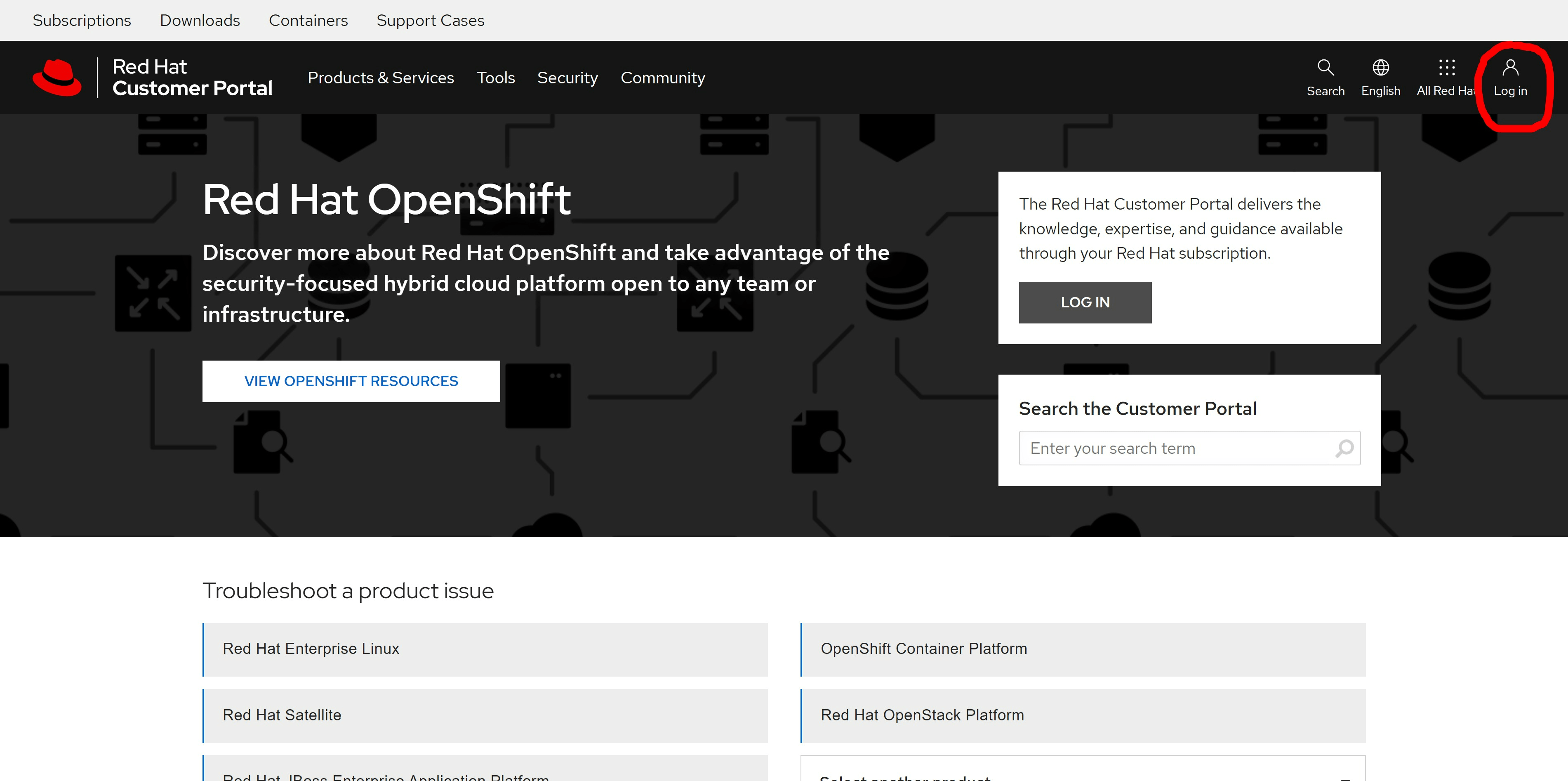This screenshot has width=1568, height=781.
Task: Open the Downloads page
Action: (x=200, y=20)
